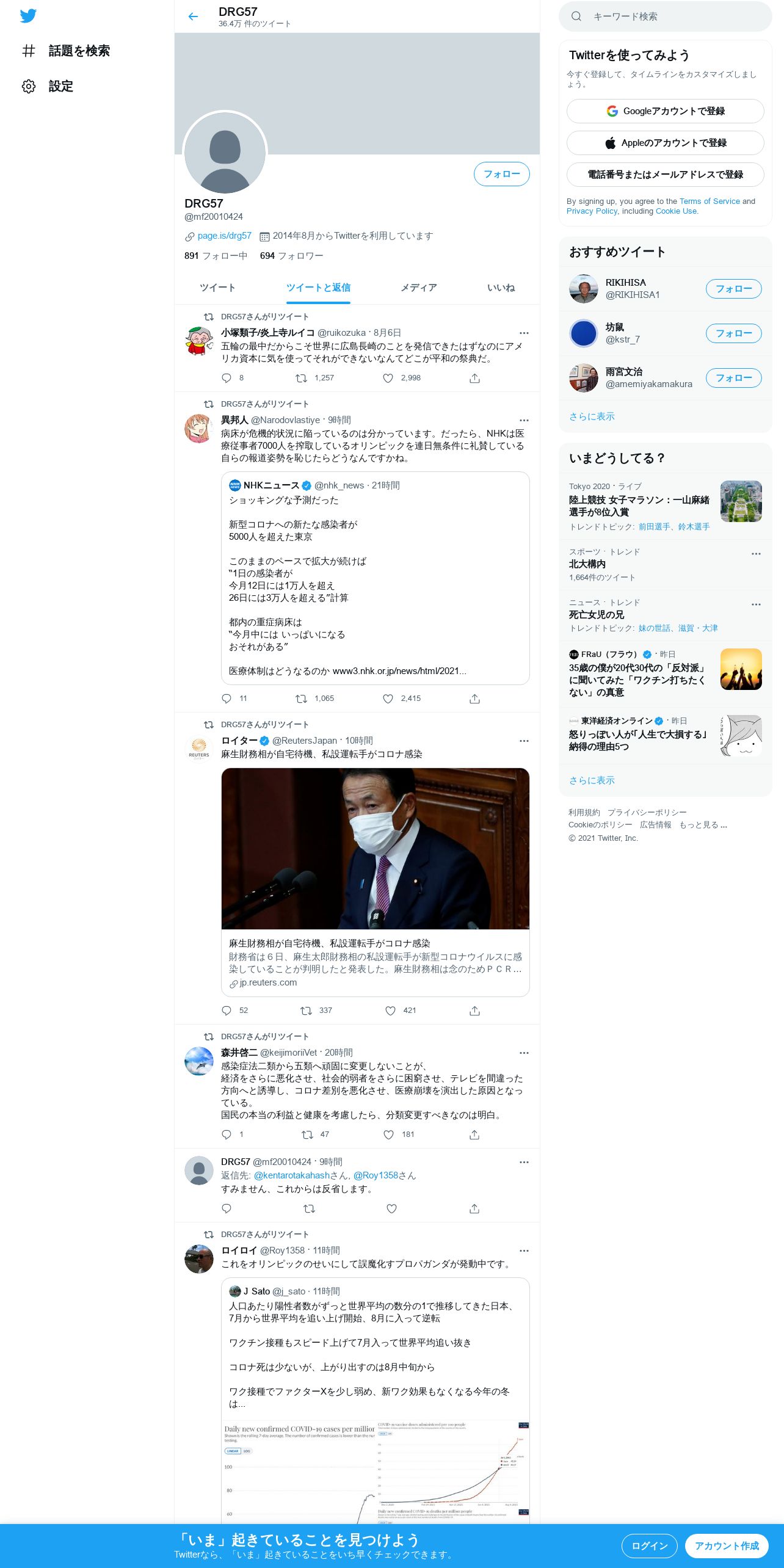Open more options on 異邦人 tweet
The width and height of the screenshot is (784, 1568).
[524, 420]
